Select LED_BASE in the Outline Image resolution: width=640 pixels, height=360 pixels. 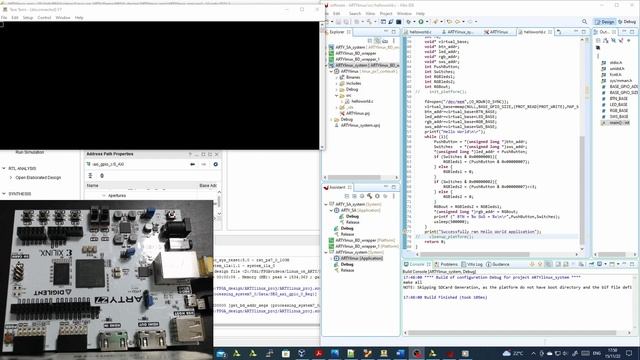618,105
